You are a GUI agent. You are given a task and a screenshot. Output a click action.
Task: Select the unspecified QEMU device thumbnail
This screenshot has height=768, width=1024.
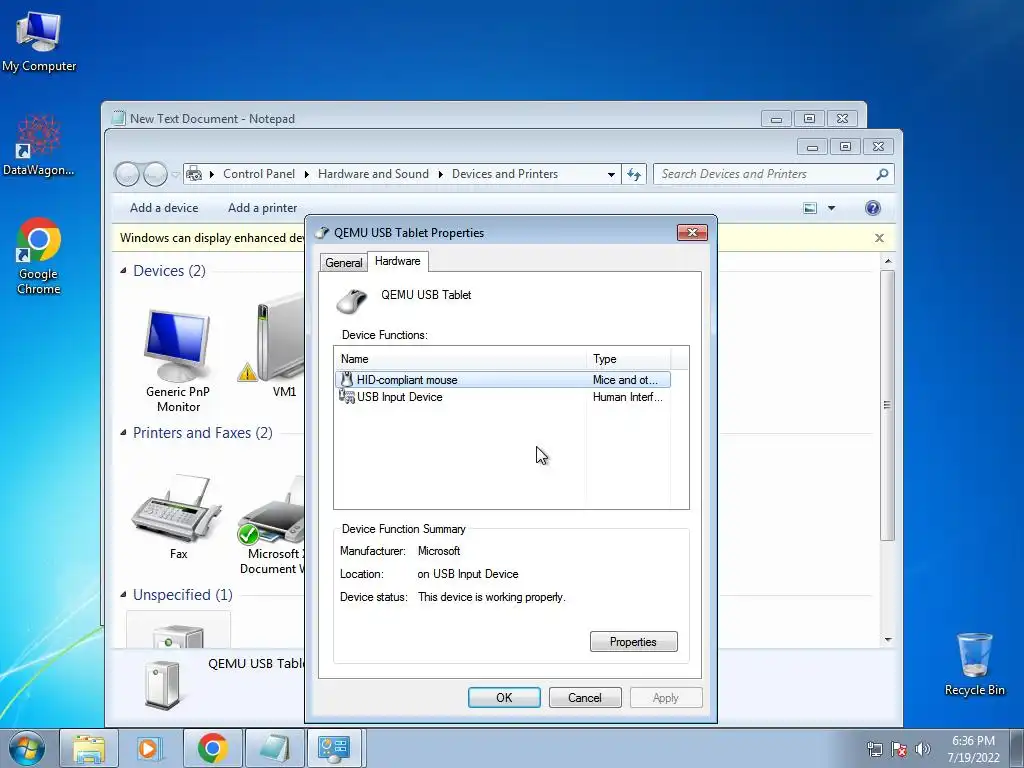[x=178, y=630]
